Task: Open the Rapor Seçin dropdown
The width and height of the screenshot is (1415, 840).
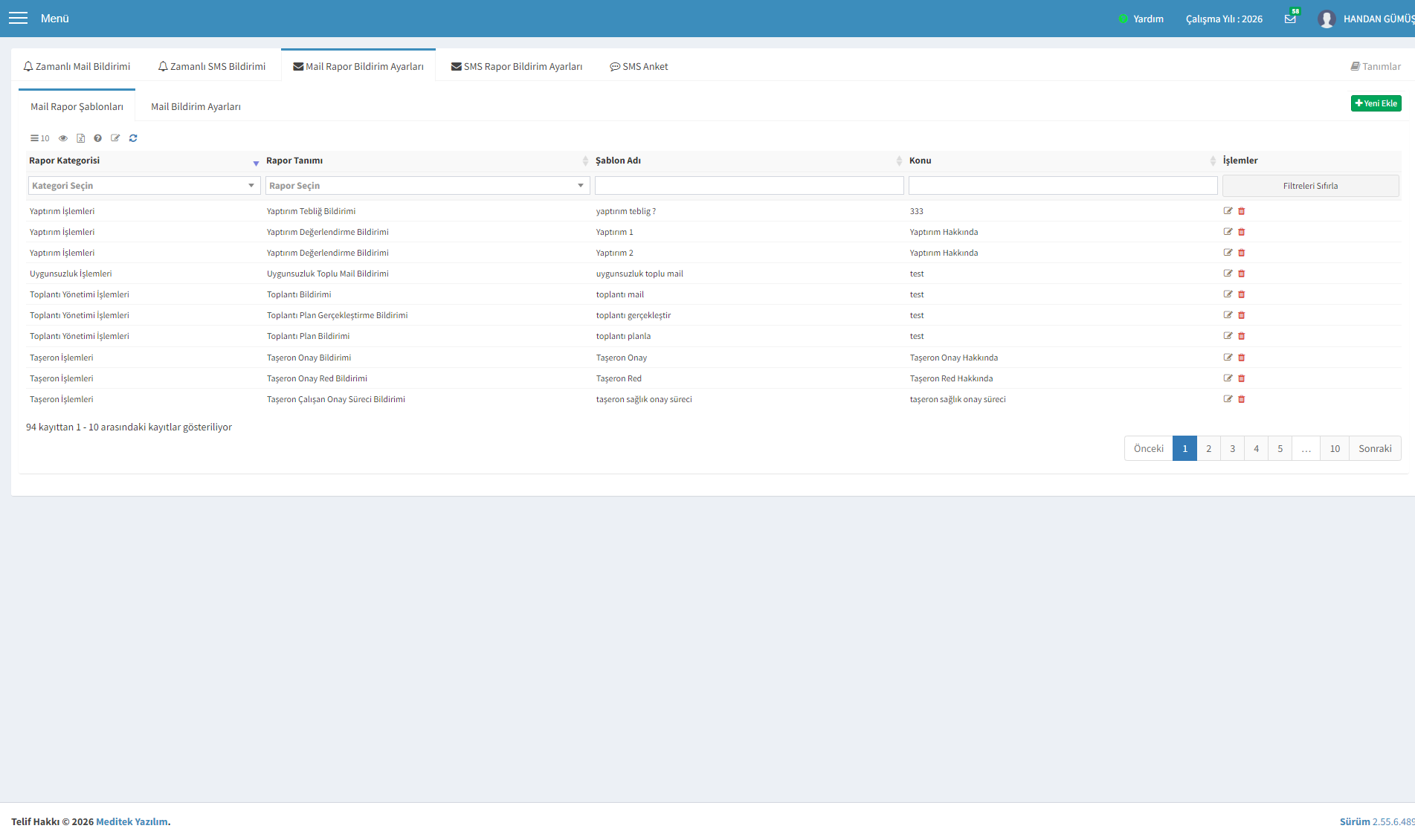Action: (428, 186)
